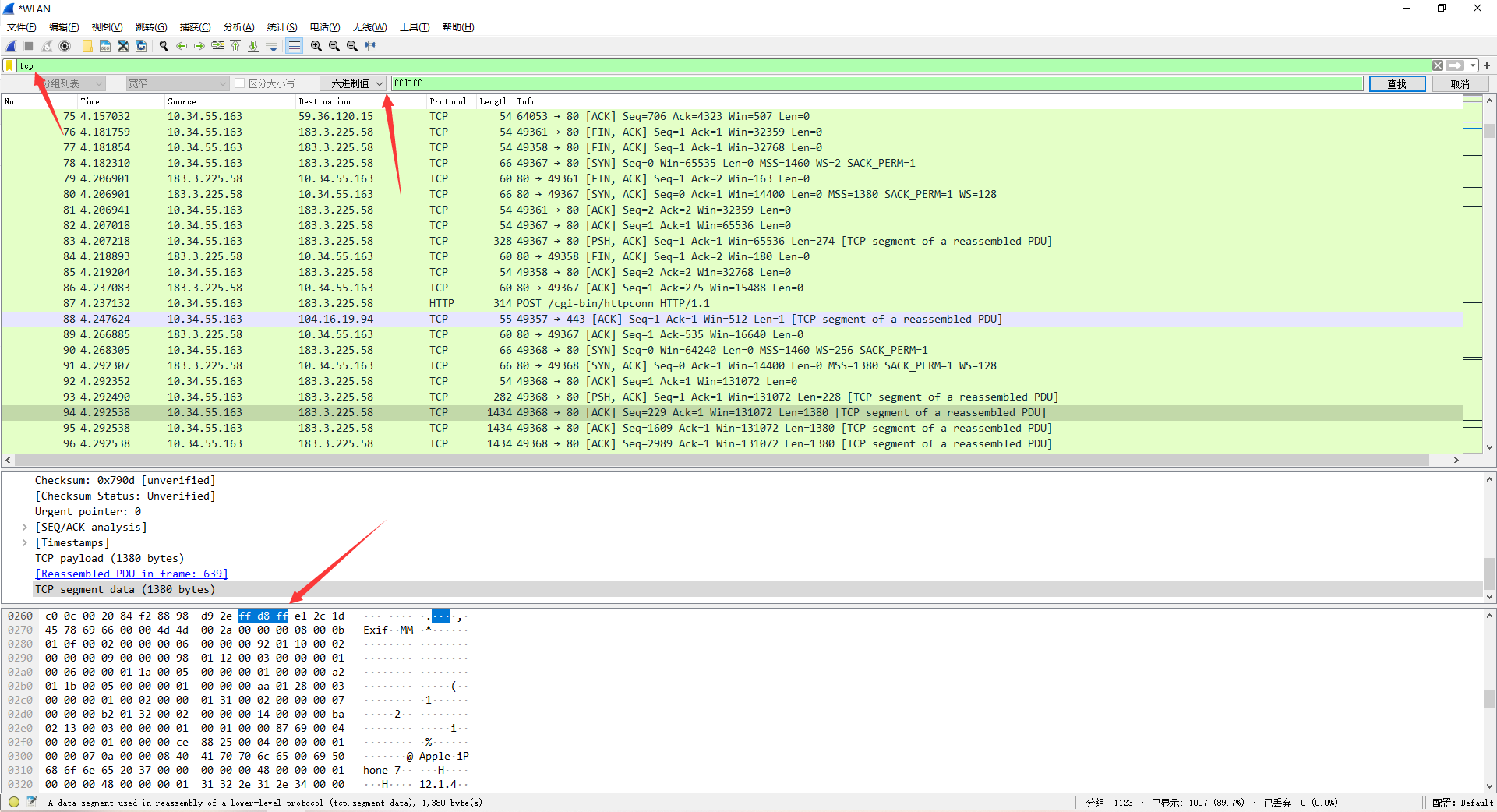Open capture file comment notepad icon

(32, 802)
